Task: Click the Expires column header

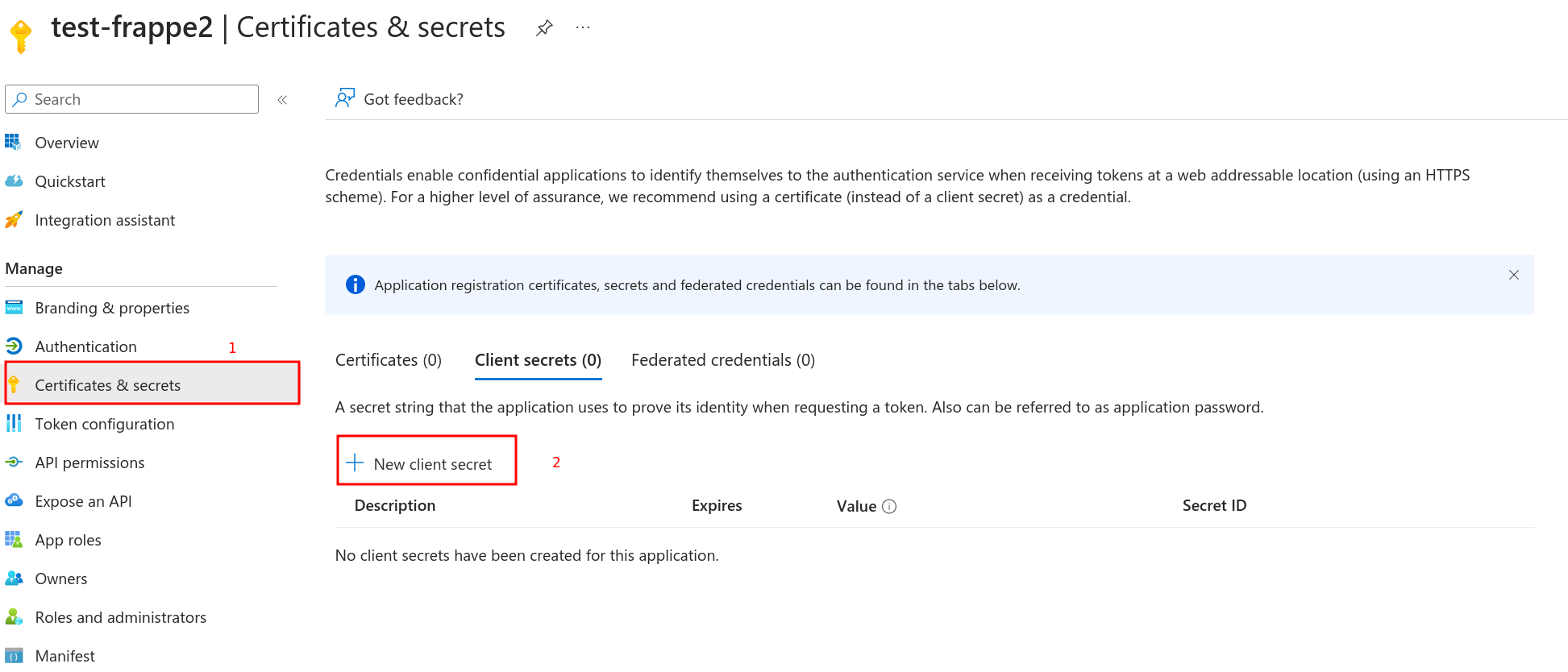Action: pos(717,505)
